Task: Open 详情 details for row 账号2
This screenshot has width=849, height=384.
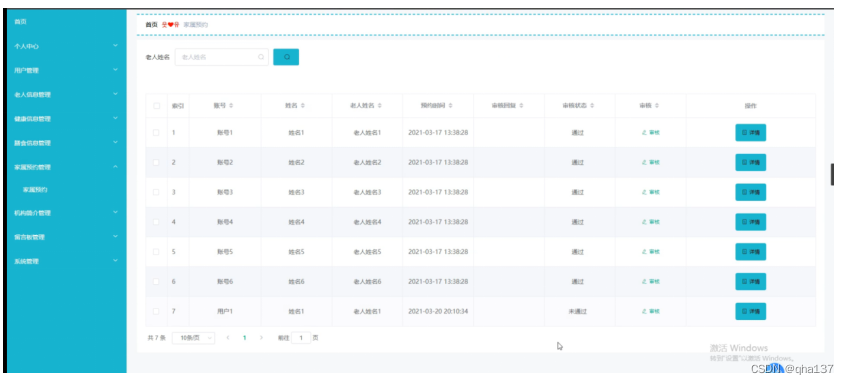Action: point(750,162)
